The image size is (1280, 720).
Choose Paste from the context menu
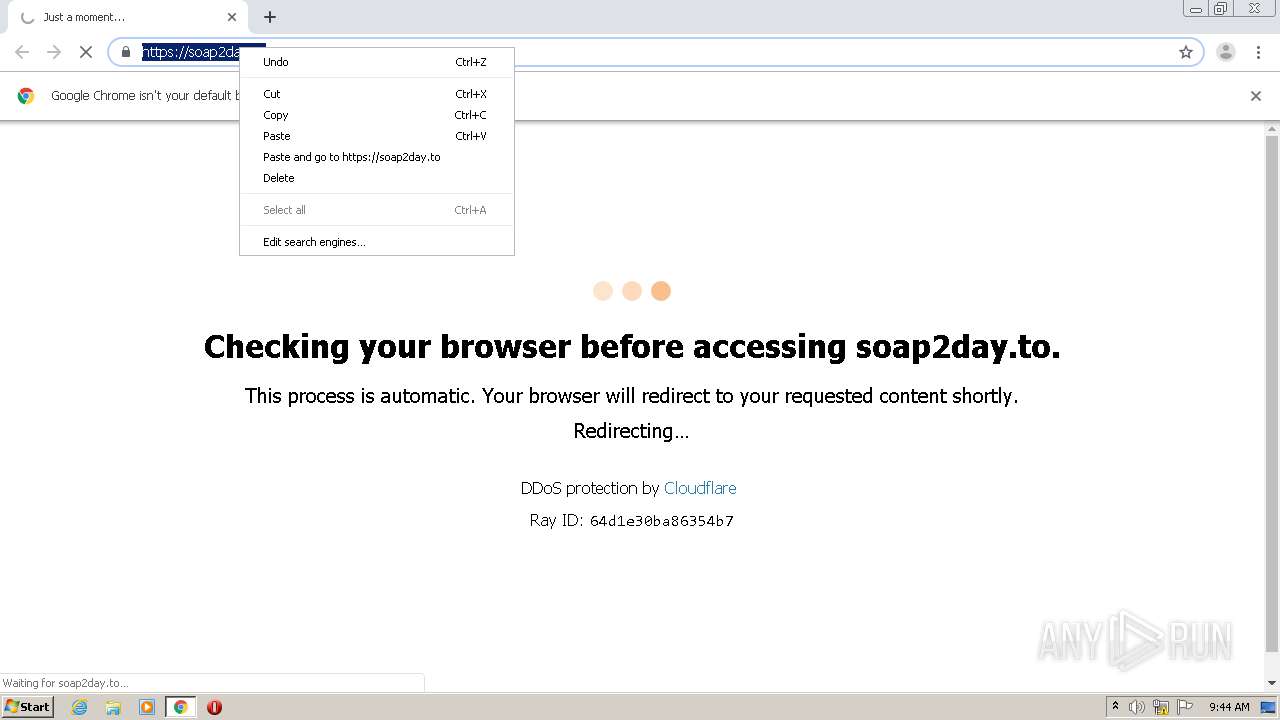(377, 136)
